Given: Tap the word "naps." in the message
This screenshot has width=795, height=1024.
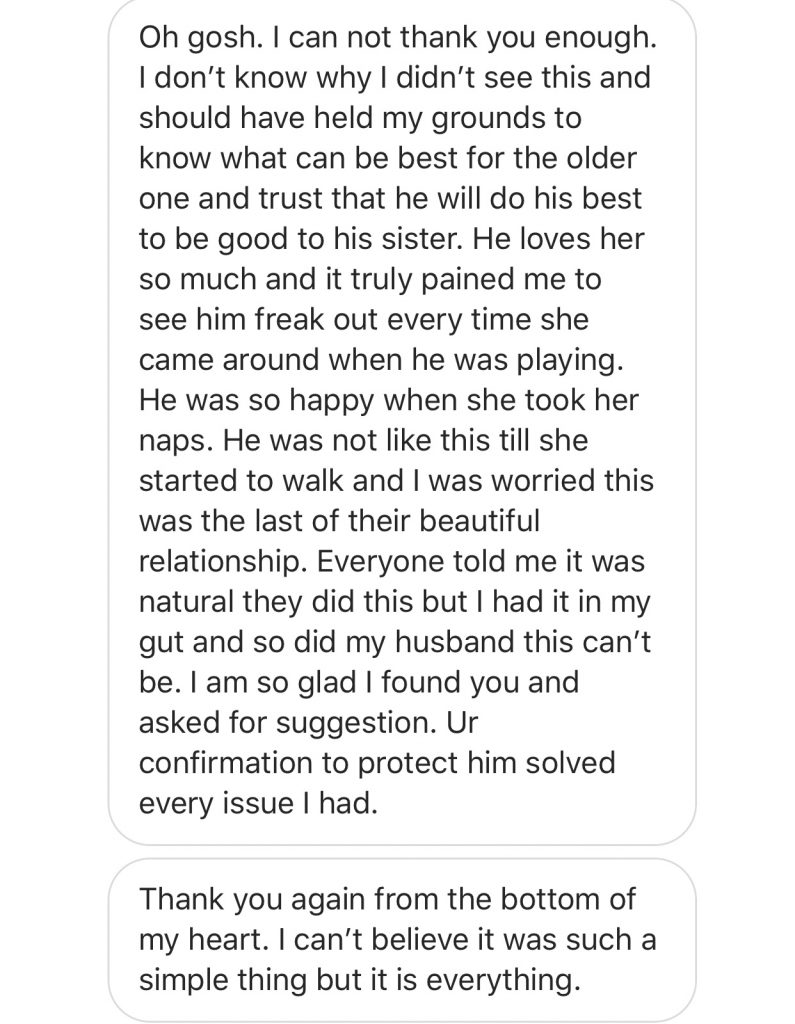Looking at the screenshot, I should tap(176, 441).
